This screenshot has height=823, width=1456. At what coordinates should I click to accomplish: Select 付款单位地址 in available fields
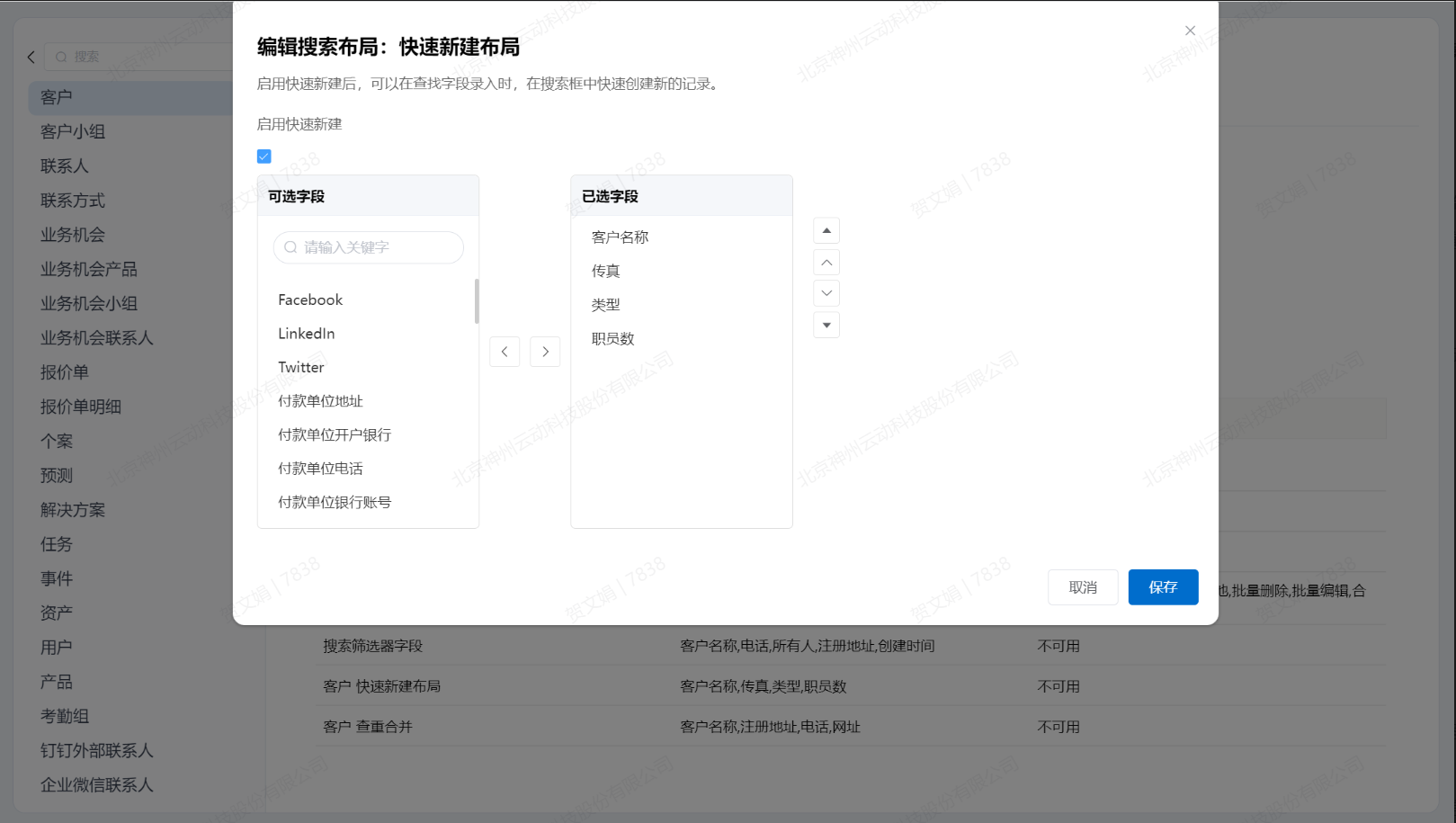click(320, 401)
